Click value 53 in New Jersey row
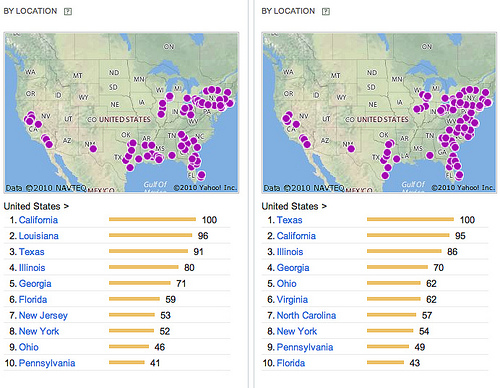The image size is (500, 388). [165, 316]
